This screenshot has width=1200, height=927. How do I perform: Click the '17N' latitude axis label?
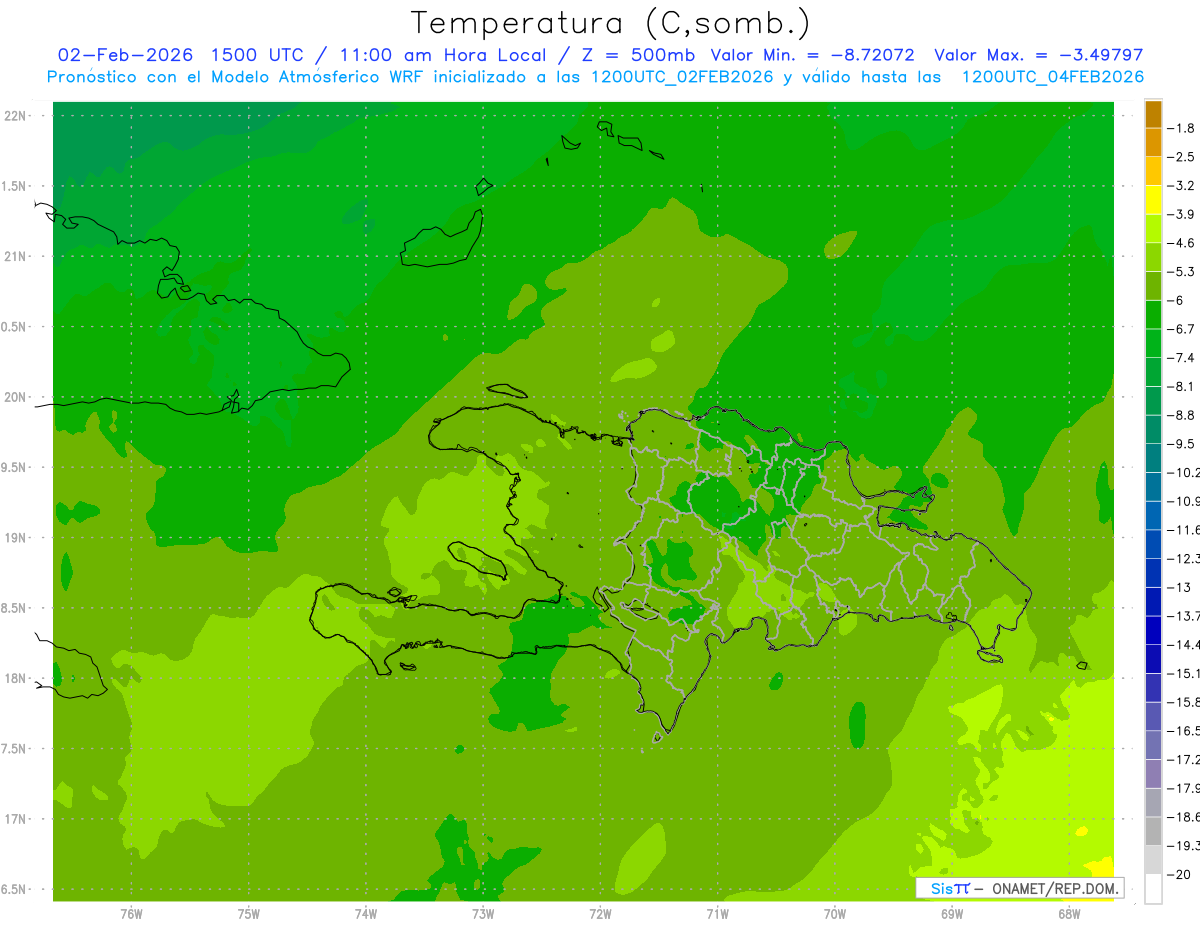click(x=15, y=819)
